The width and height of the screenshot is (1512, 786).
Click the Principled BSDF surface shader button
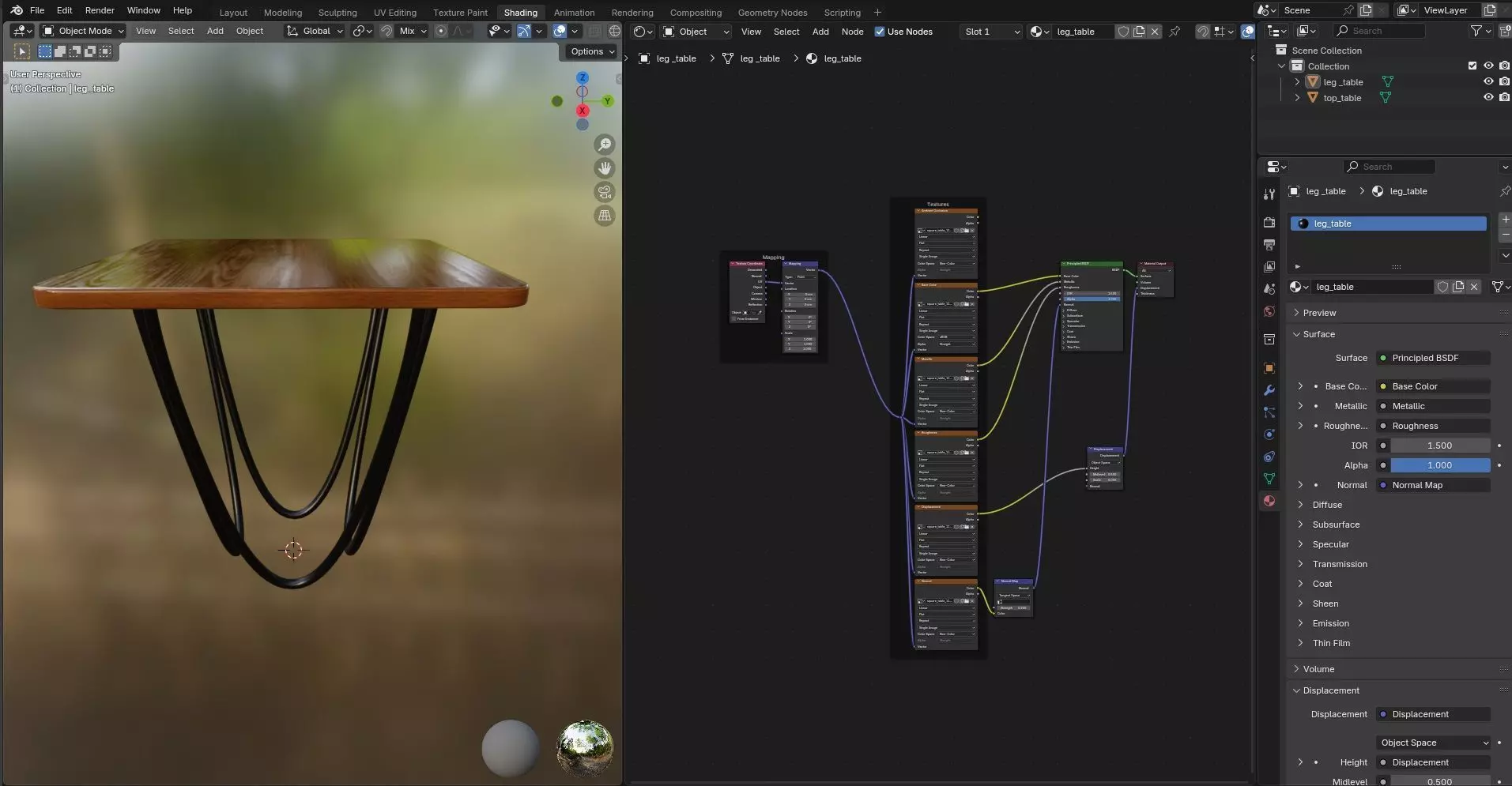click(1432, 358)
